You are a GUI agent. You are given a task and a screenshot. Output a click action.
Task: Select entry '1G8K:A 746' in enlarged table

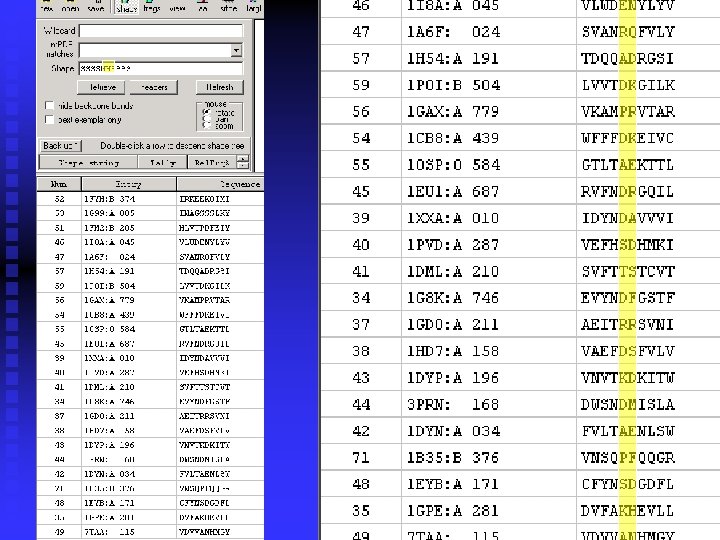coord(453,298)
